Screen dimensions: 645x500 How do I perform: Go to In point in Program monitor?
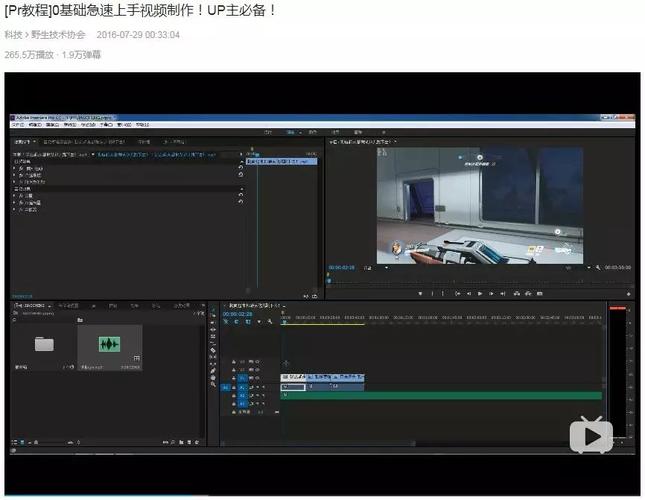click(x=457, y=294)
